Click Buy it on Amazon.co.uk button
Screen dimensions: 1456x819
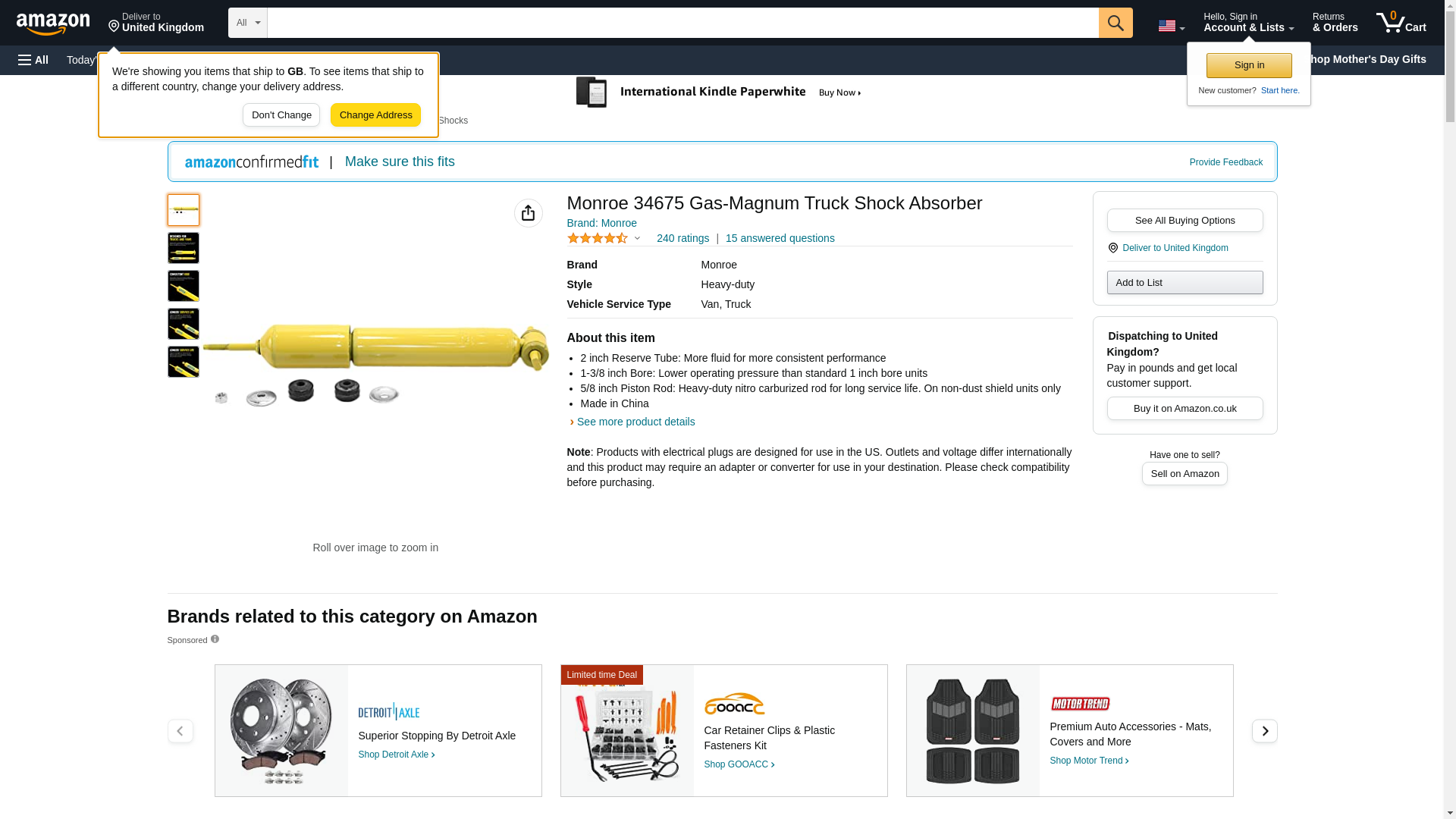point(1185,409)
